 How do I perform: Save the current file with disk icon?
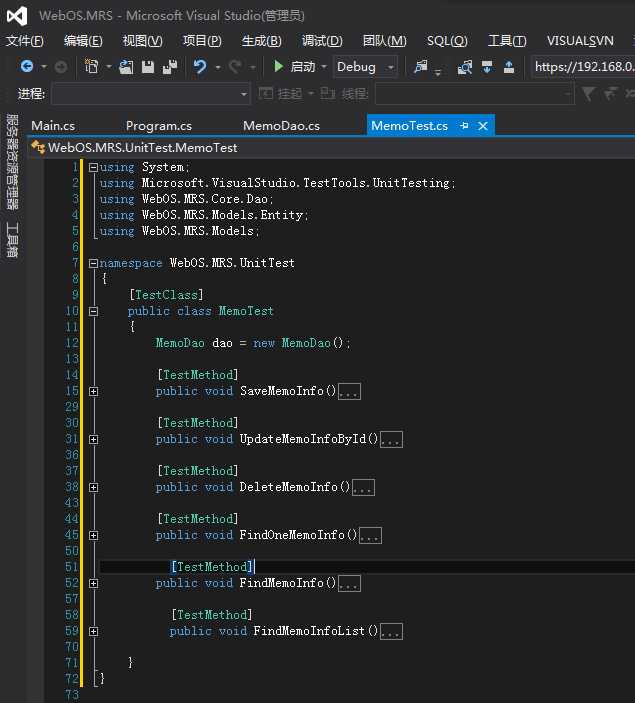click(x=148, y=67)
